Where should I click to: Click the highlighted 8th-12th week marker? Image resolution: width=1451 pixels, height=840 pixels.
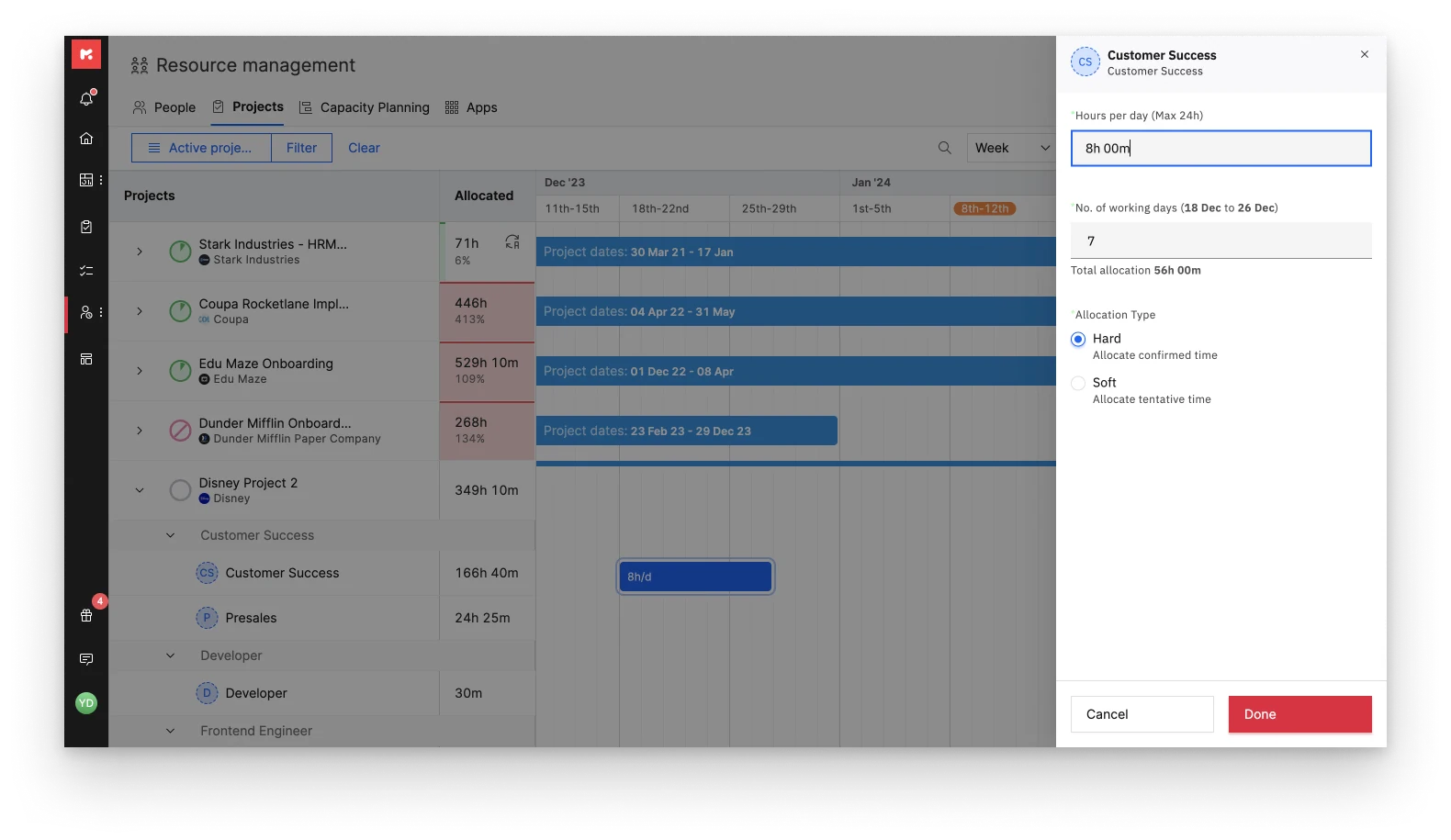point(984,208)
